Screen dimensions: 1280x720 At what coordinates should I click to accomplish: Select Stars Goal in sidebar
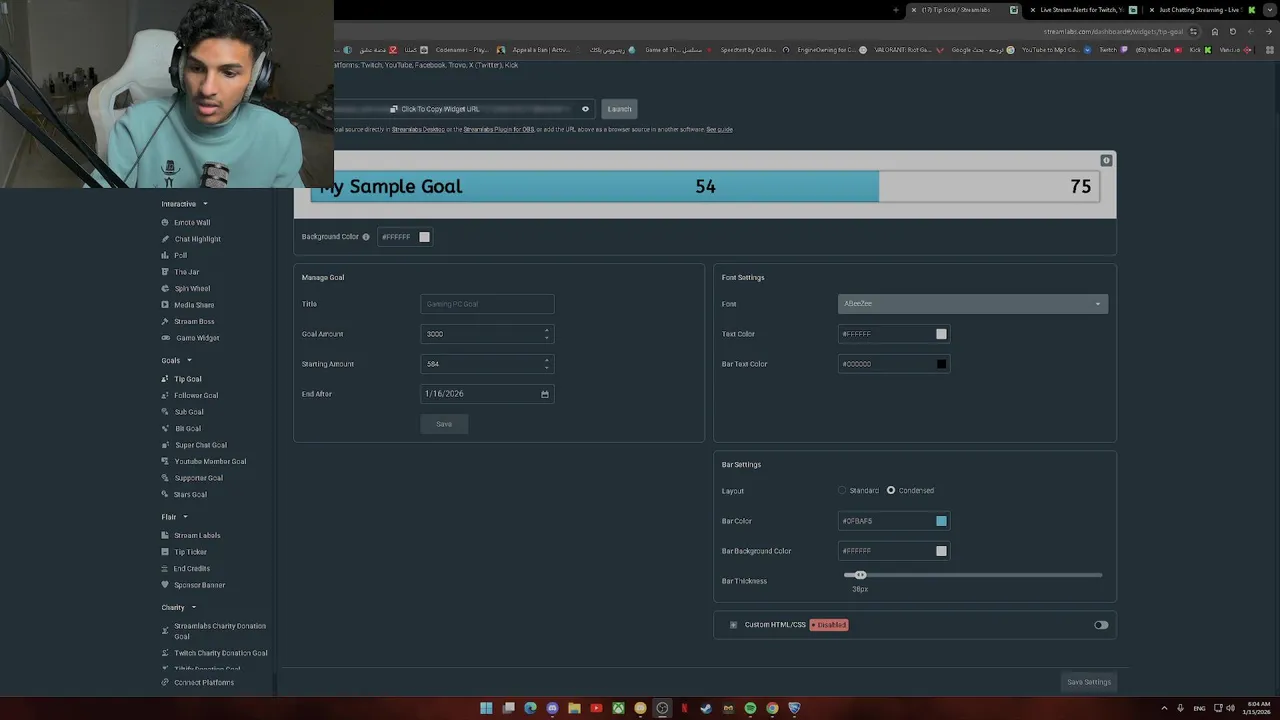click(190, 494)
